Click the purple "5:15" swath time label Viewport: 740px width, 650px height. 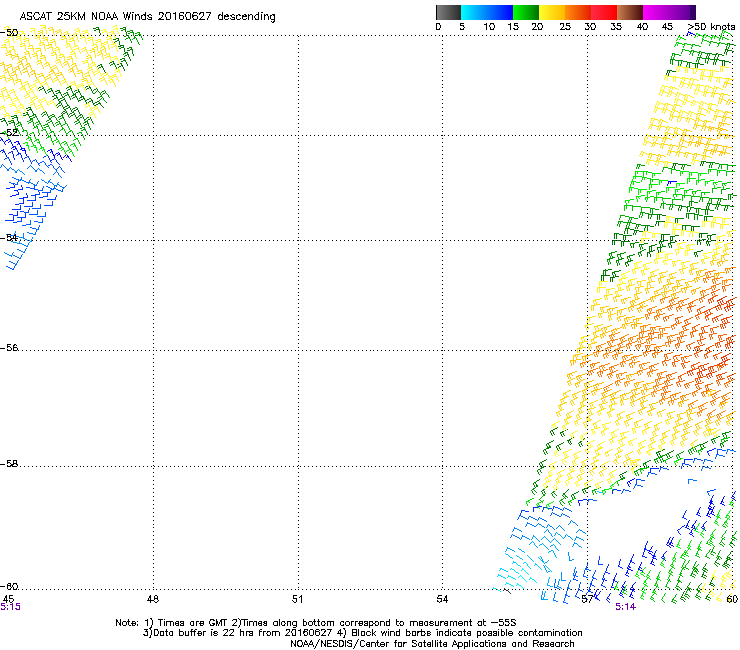pos(10,607)
